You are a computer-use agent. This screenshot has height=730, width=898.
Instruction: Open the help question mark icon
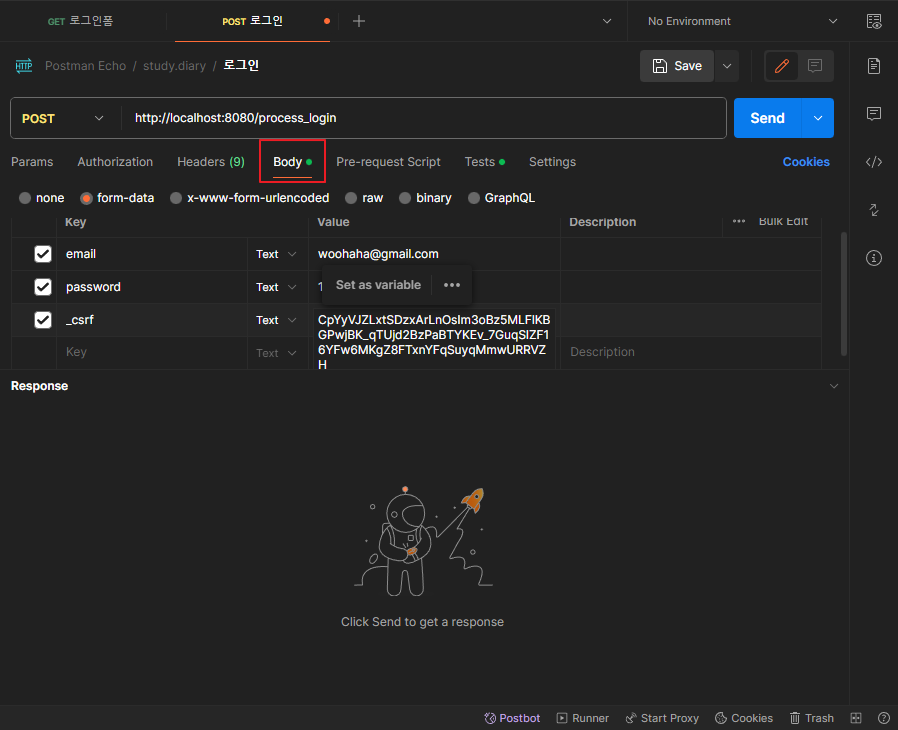(884, 718)
